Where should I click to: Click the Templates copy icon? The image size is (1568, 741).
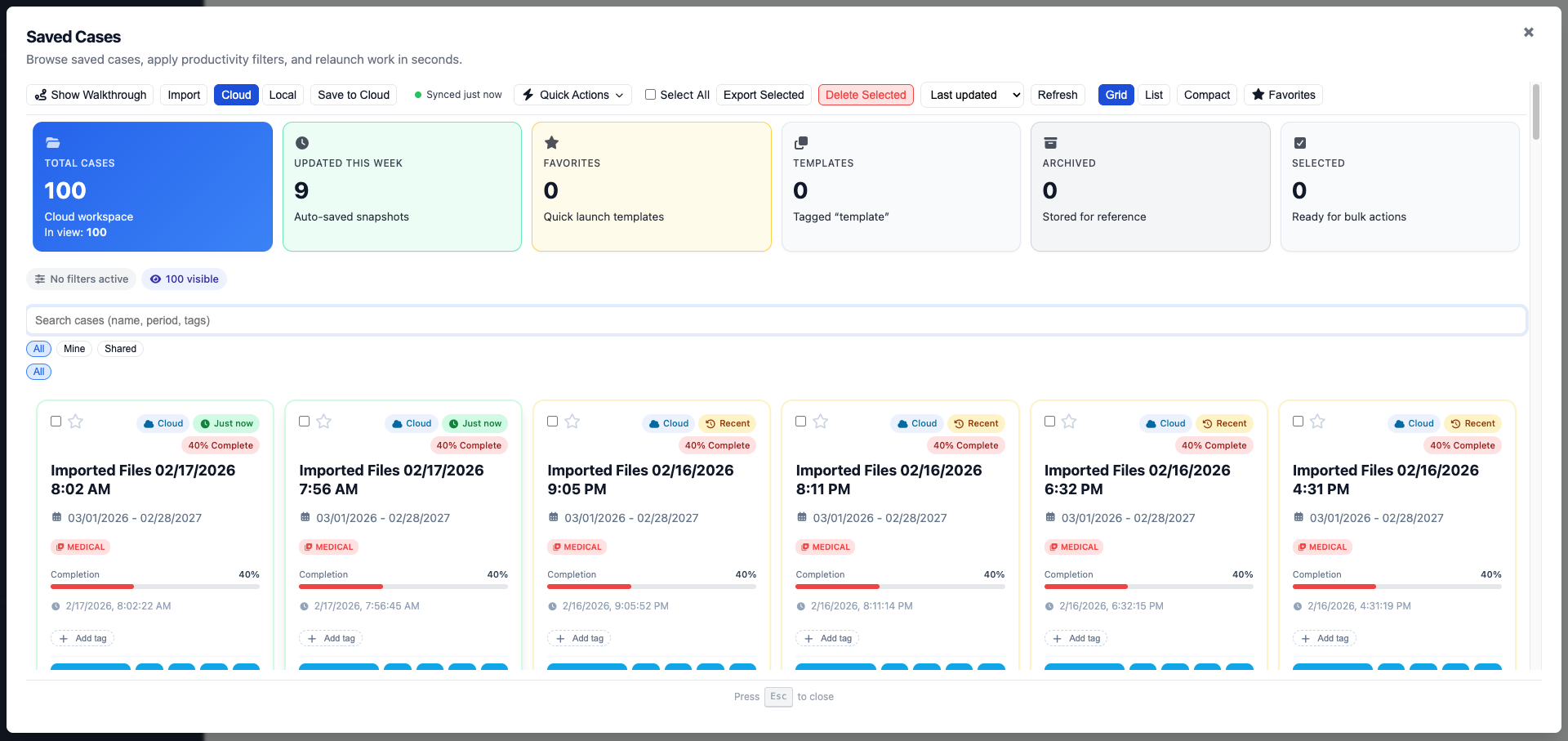click(800, 142)
